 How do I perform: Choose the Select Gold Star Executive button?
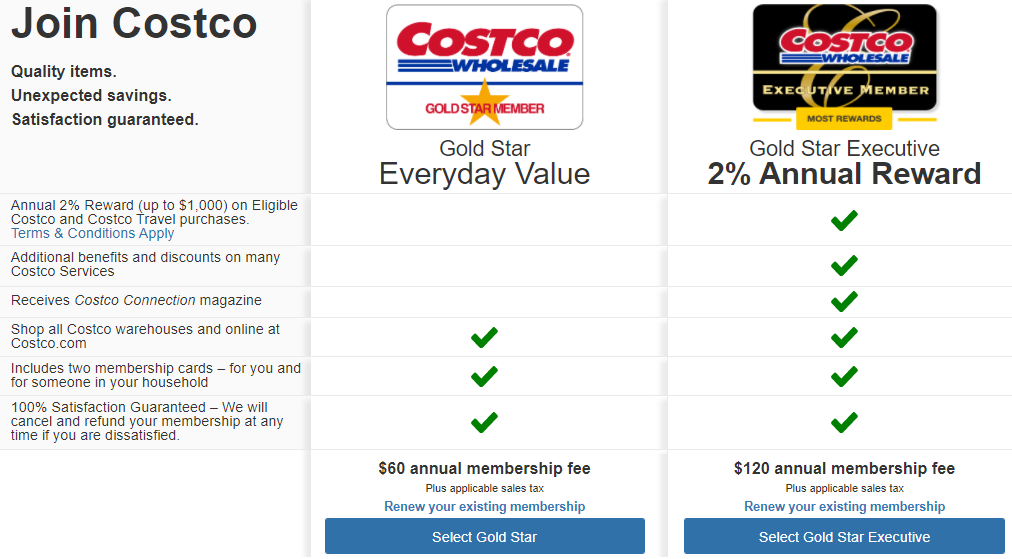pos(844,536)
